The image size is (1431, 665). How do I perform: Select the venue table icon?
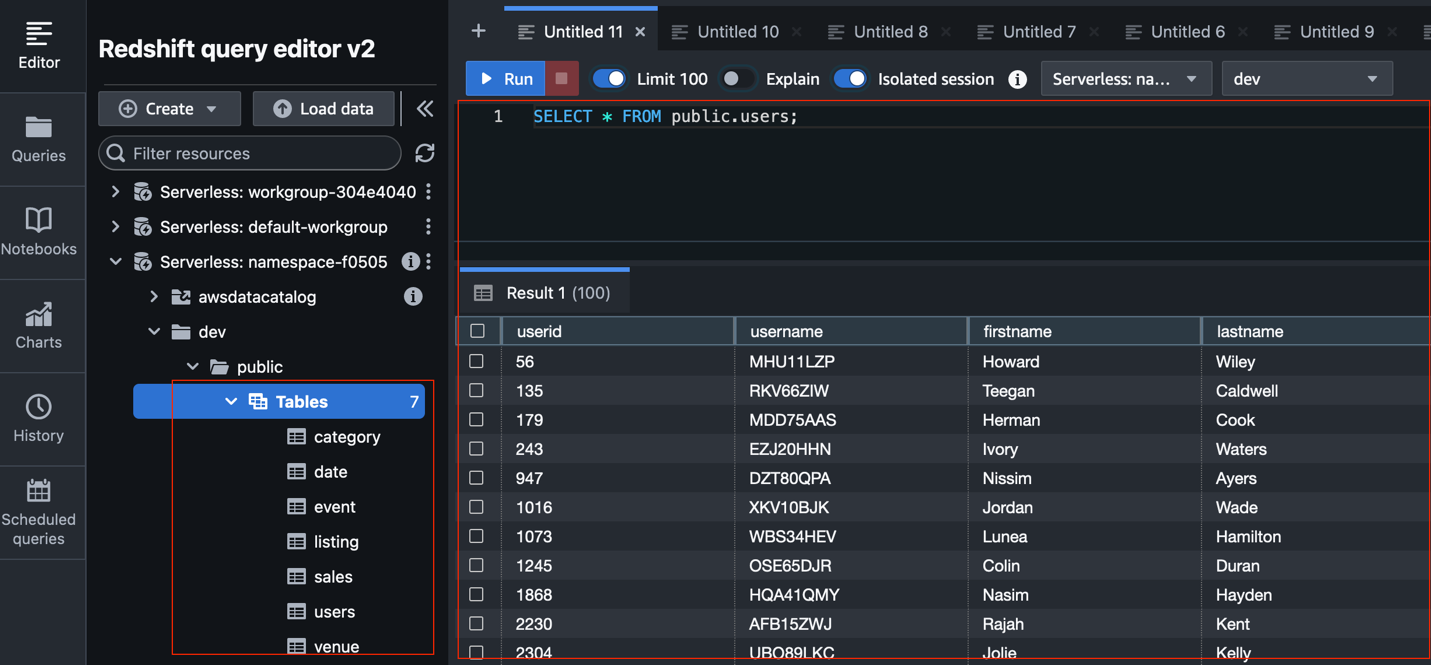pyautogui.click(x=296, y=646)
